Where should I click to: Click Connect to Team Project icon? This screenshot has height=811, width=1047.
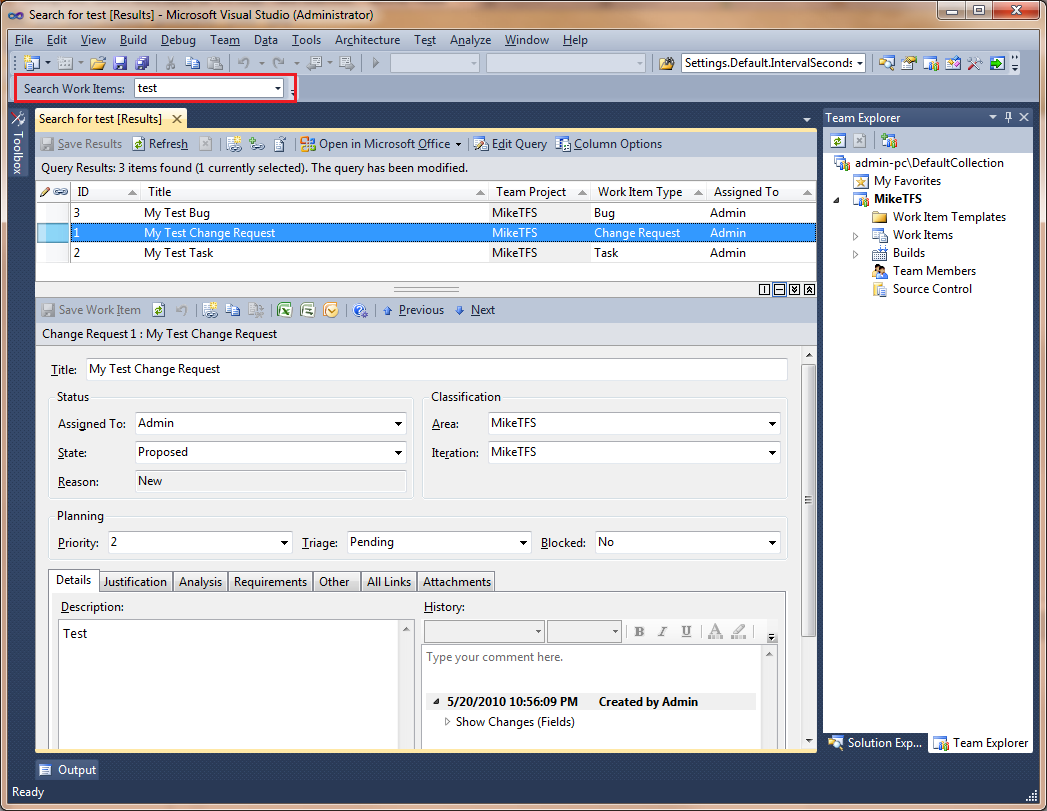[889, 141]
